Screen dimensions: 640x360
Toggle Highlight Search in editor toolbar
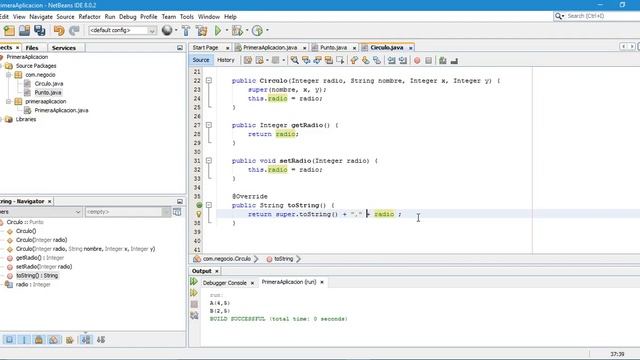[x=329, y=60]
